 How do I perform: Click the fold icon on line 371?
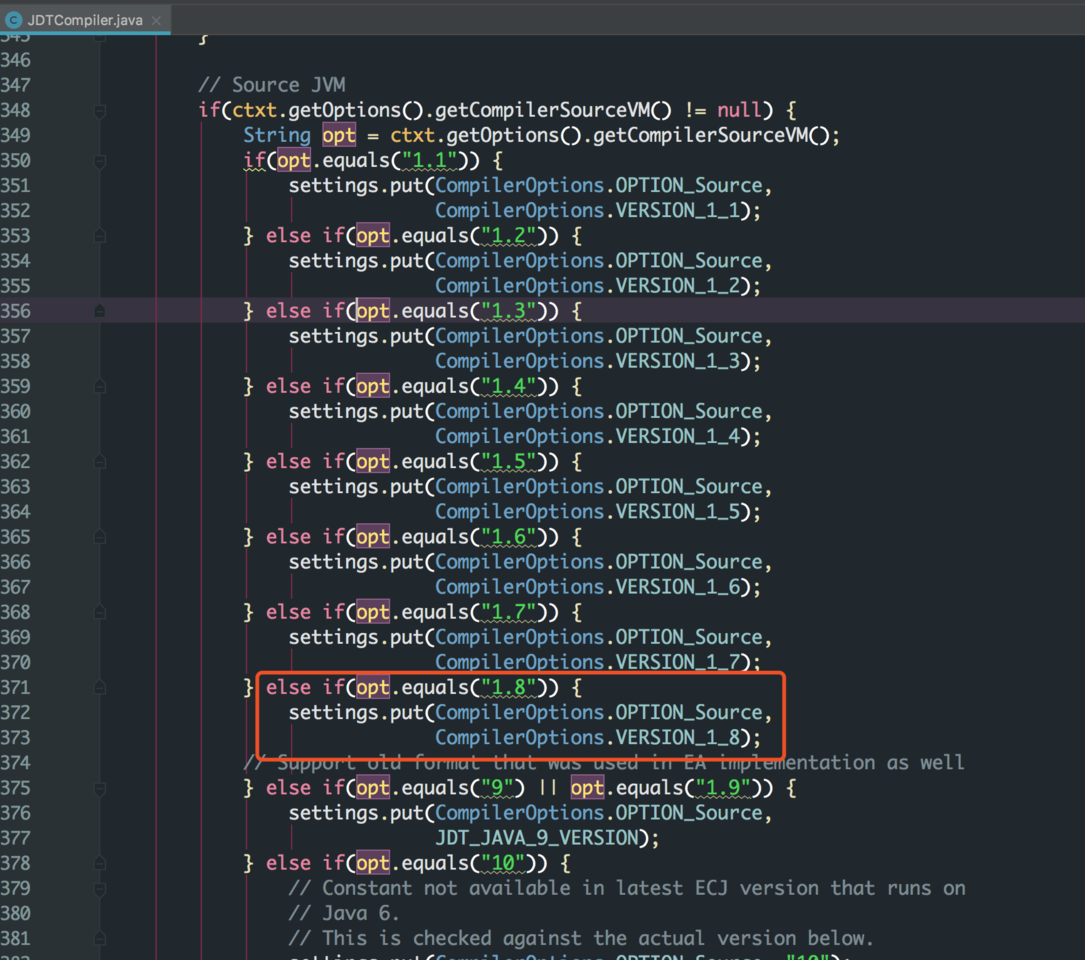pyautogui.click(x=100, y=687)
